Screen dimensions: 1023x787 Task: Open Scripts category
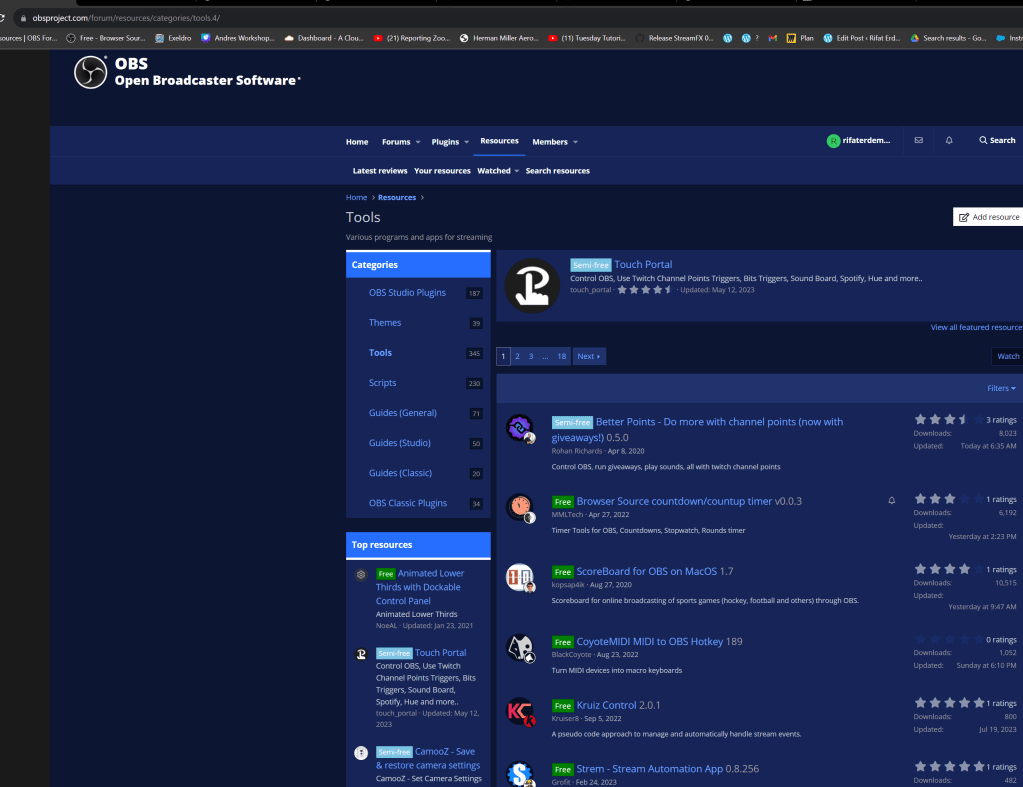[x=382, y=383]
